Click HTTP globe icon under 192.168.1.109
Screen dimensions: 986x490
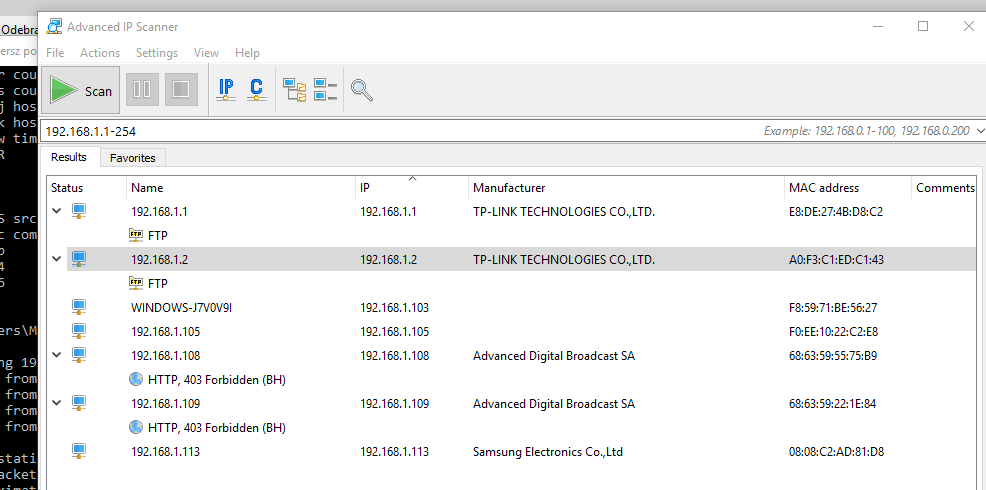136,427
